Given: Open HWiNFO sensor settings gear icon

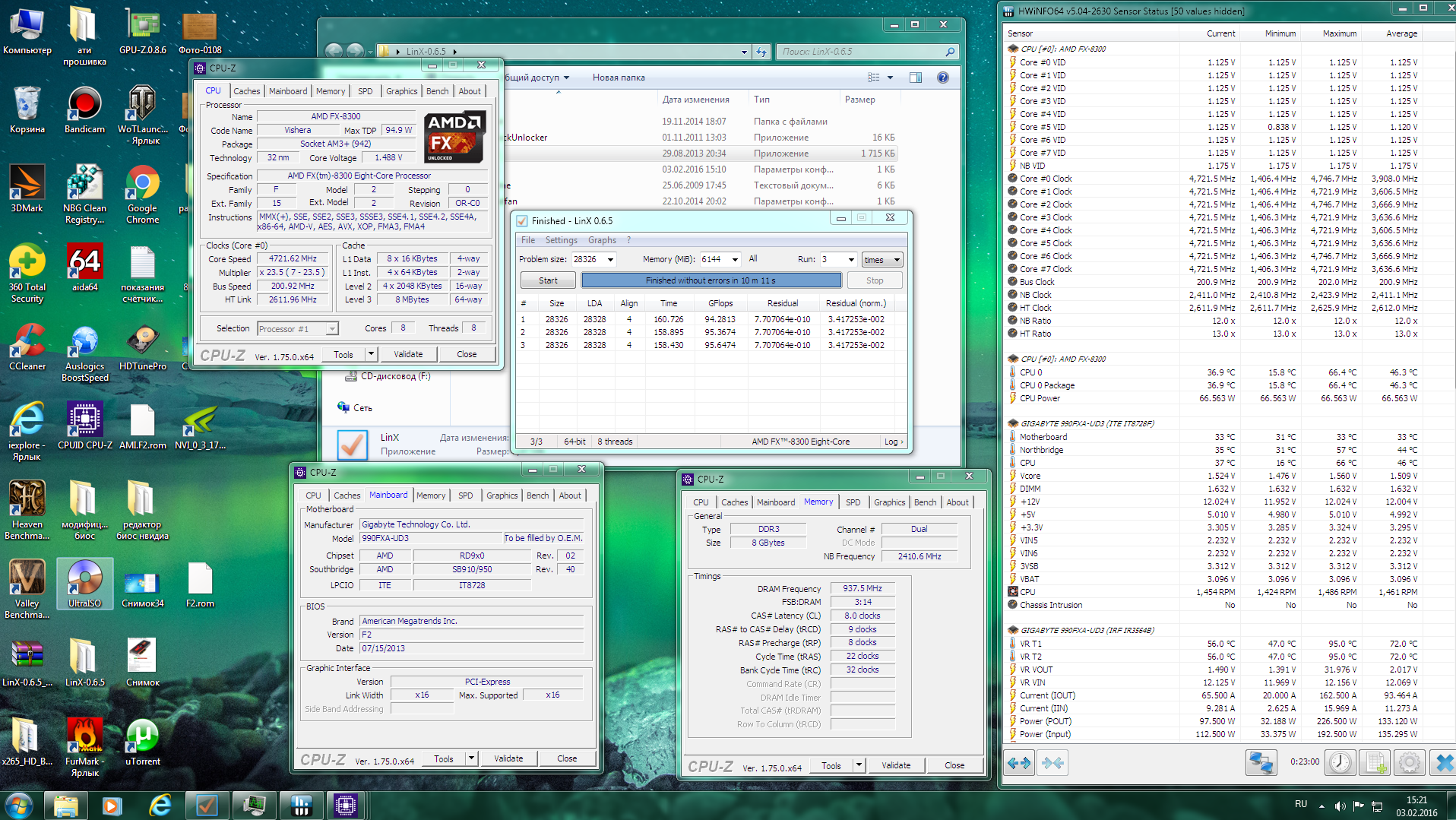Looking at the screenshot, I should (1409, 762).
